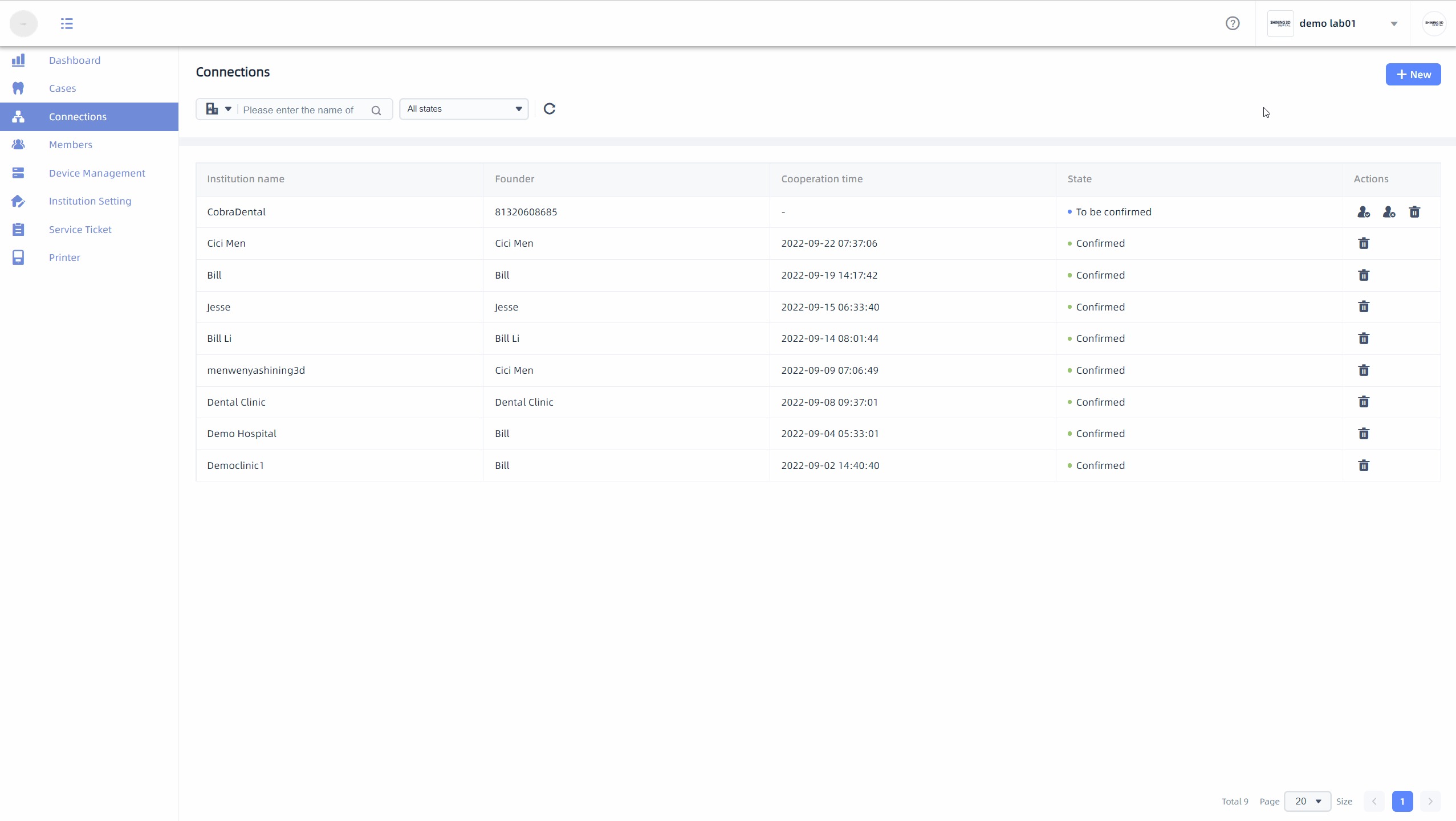
Task: Select page 1 in pagination
Action: tap(1402, 801)
